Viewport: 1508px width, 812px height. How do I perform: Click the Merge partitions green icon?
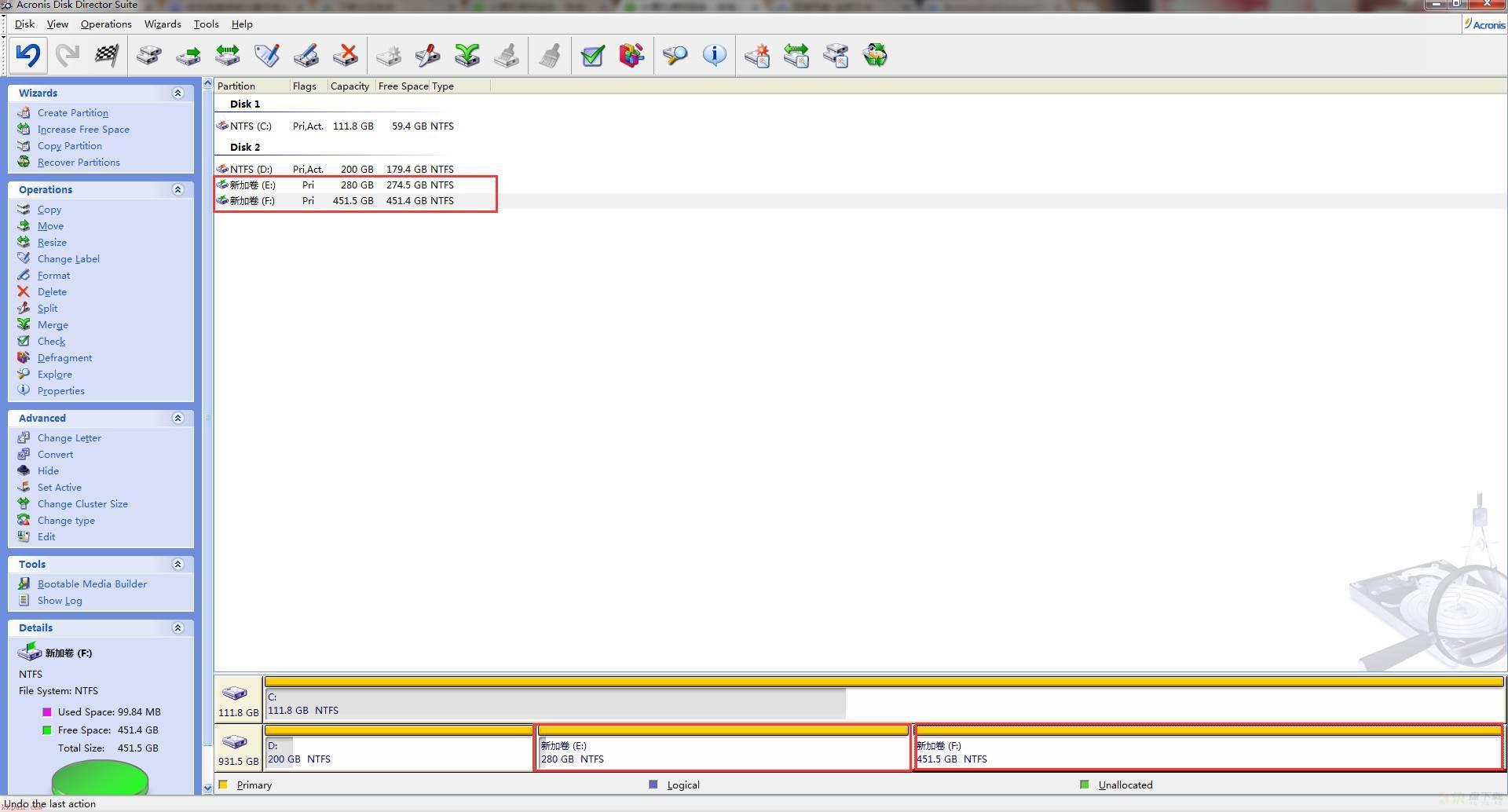pos(467,55)
